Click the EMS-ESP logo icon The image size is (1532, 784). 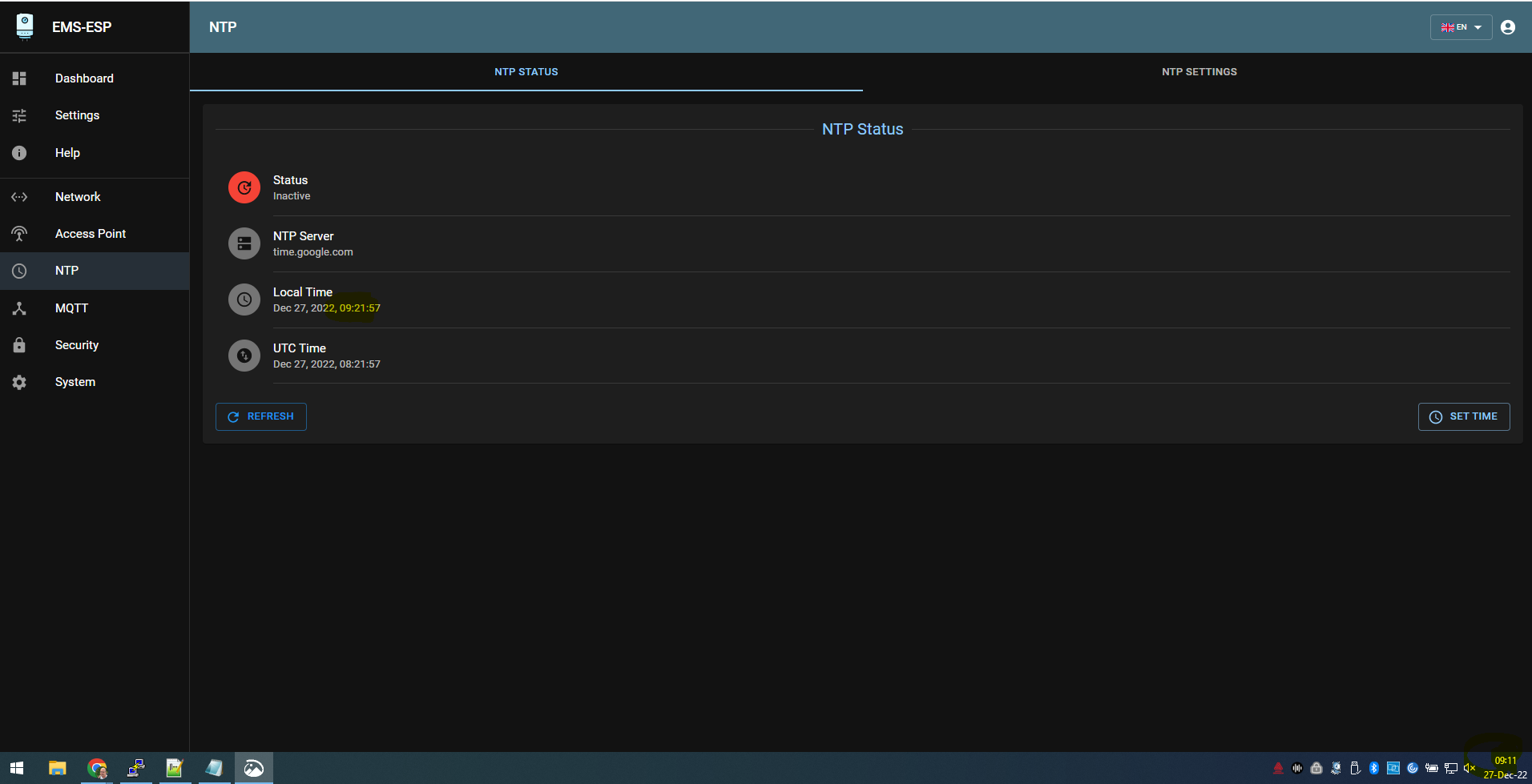(25, 26)
